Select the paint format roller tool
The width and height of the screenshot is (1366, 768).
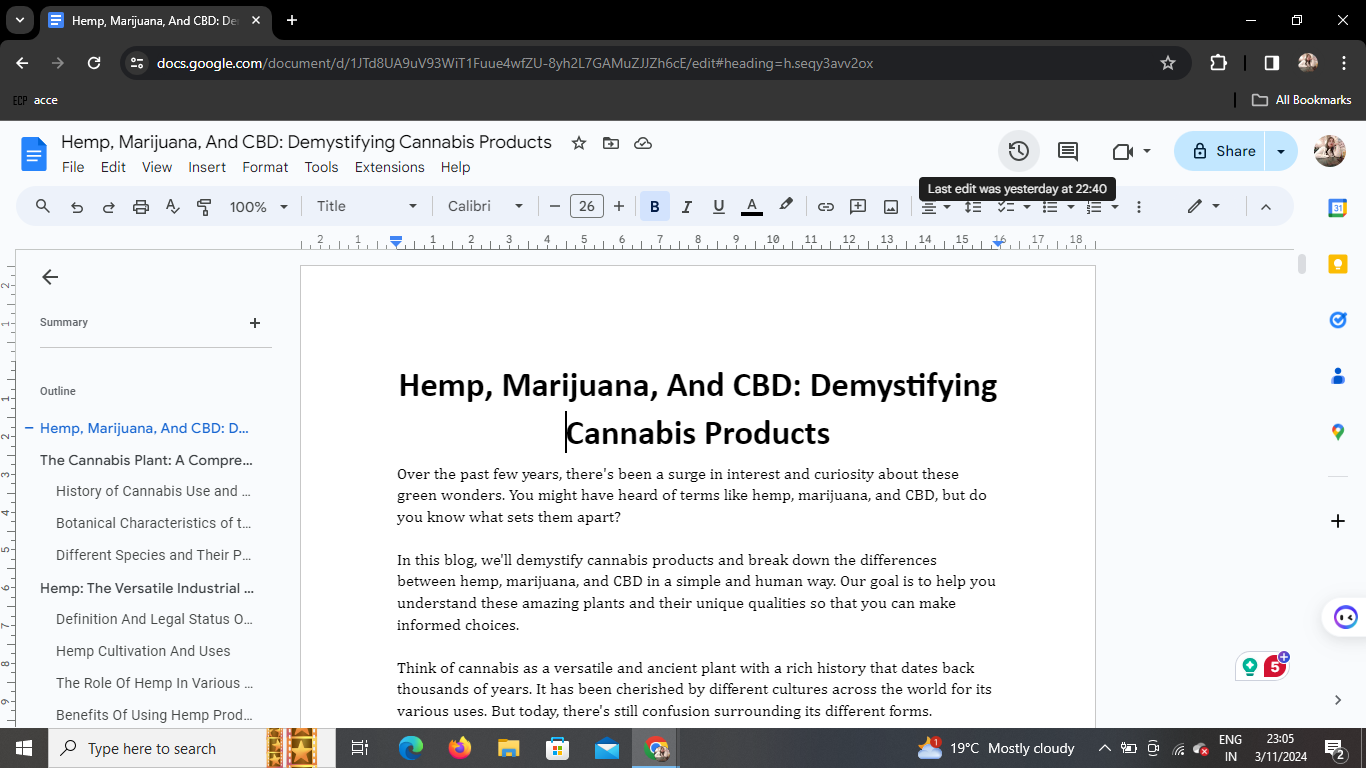tap(204, 207)
